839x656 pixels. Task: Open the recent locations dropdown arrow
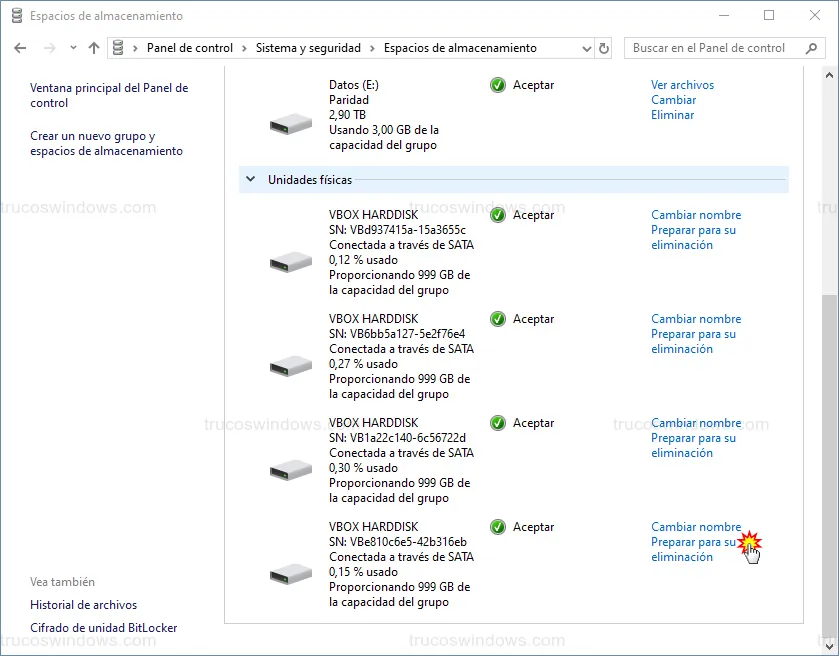[73, 48]
